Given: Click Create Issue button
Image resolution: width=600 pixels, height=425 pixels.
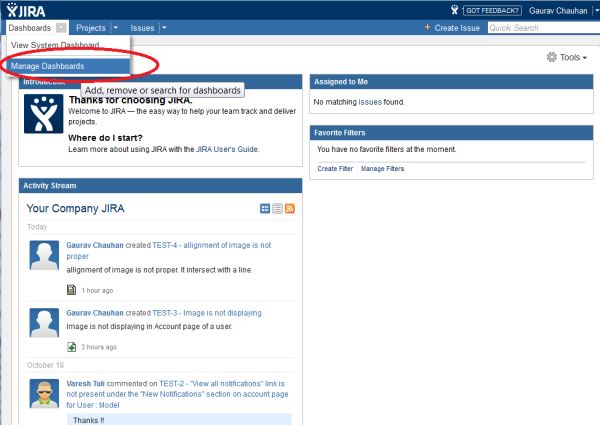Looking at the screenshot, I should tap(457, 28).
